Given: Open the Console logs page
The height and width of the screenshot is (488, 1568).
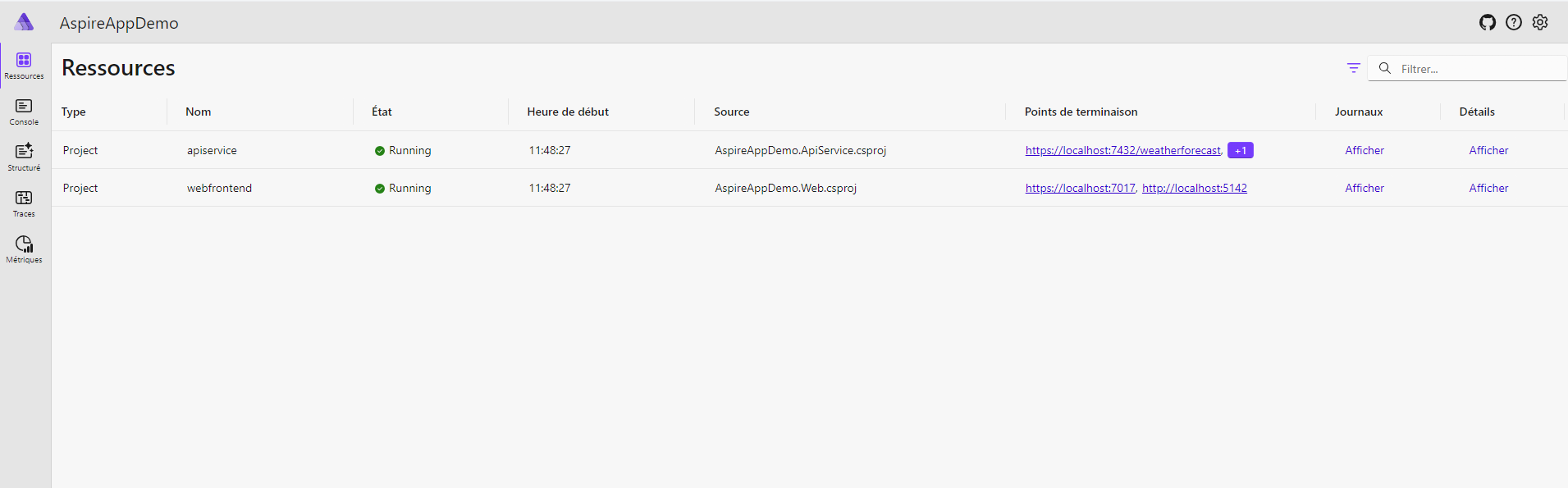Looking at the screenshot, I should pyautogui.click(x=24, y=112).
